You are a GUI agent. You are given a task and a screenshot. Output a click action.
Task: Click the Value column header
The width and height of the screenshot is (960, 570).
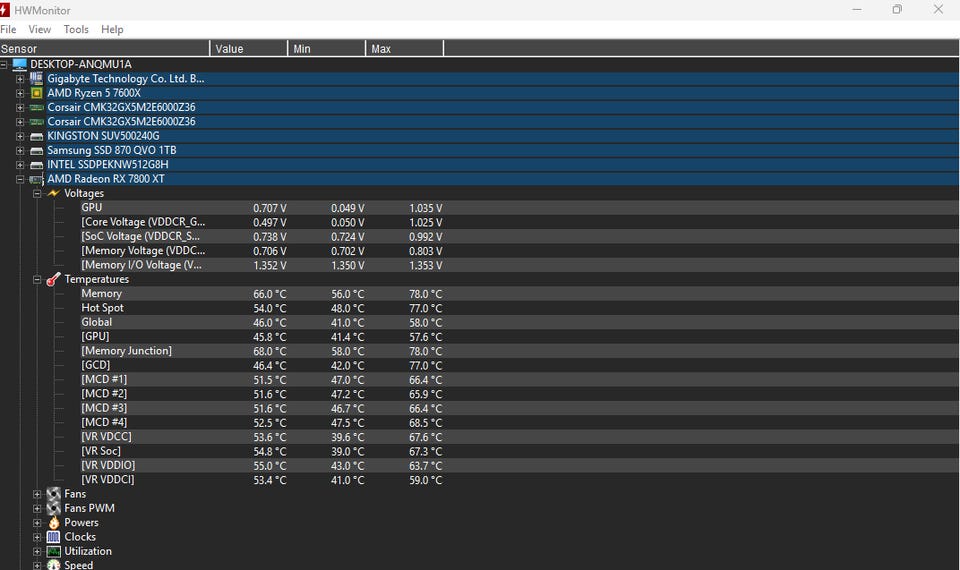click(x=249, y=48)
